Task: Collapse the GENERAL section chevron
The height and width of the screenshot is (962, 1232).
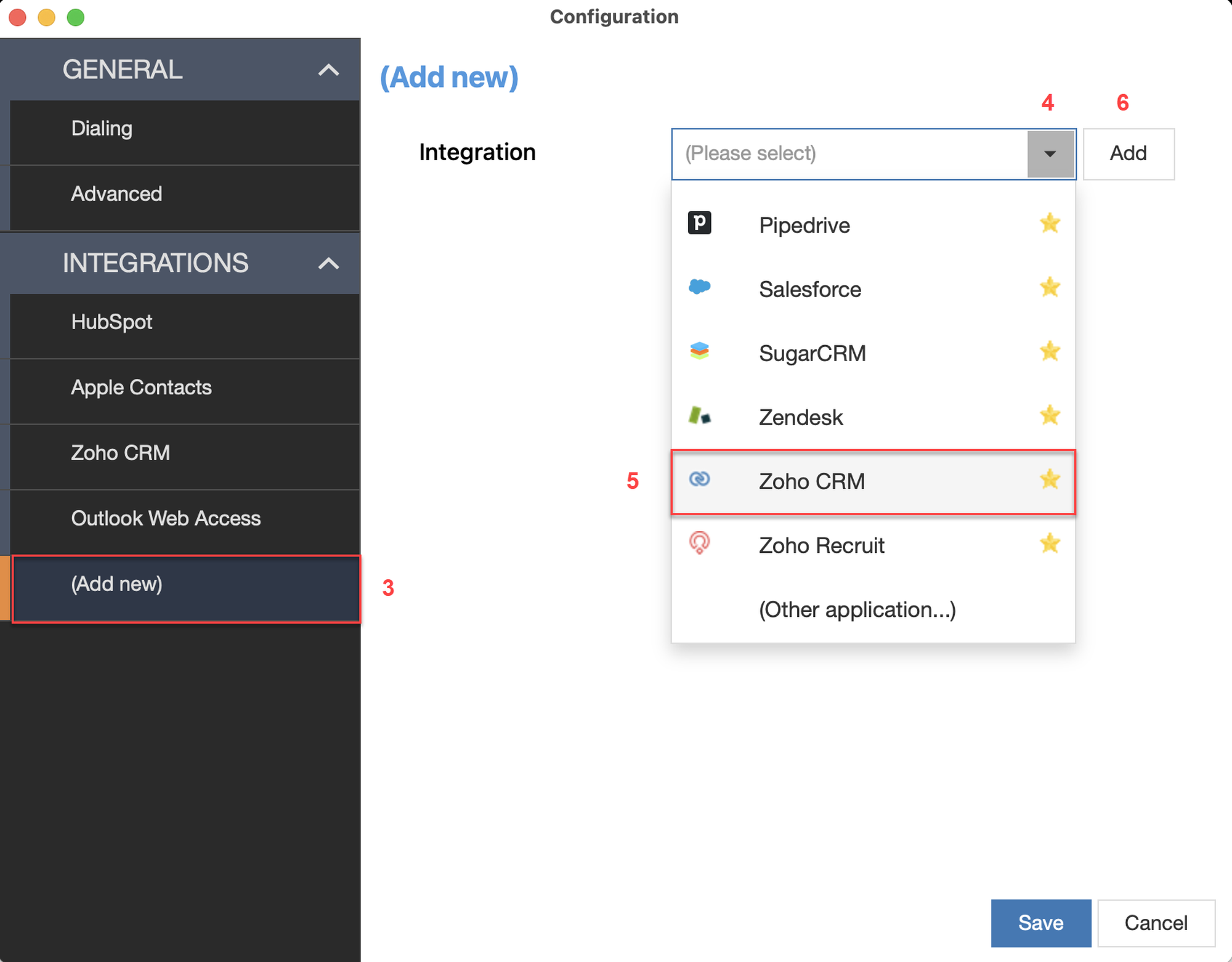Action: click(x=328, y=70)
